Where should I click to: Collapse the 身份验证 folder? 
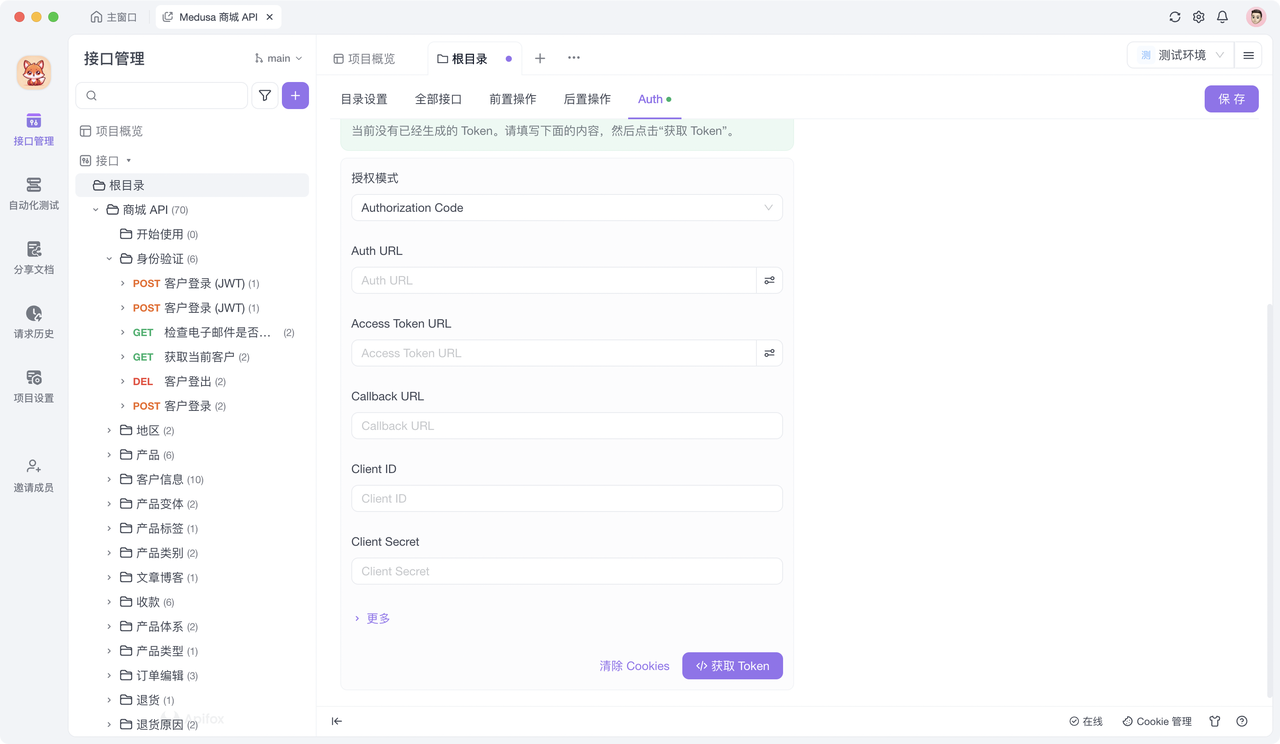(x=110, y=259)
